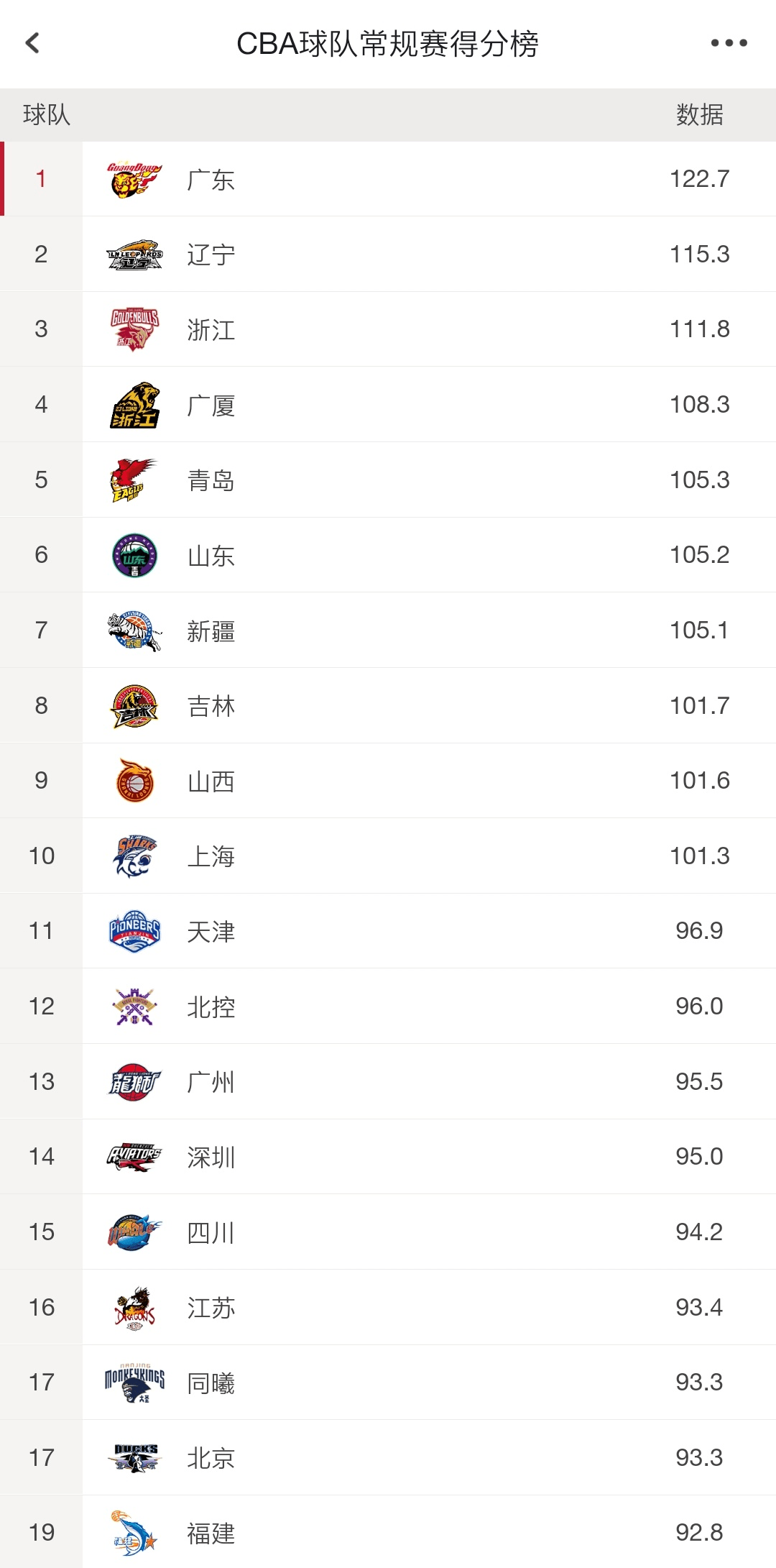Open the three-dot more options menu
This screenshot has height=1568, width=776.
pyautogui.click(x=729, y=43)
